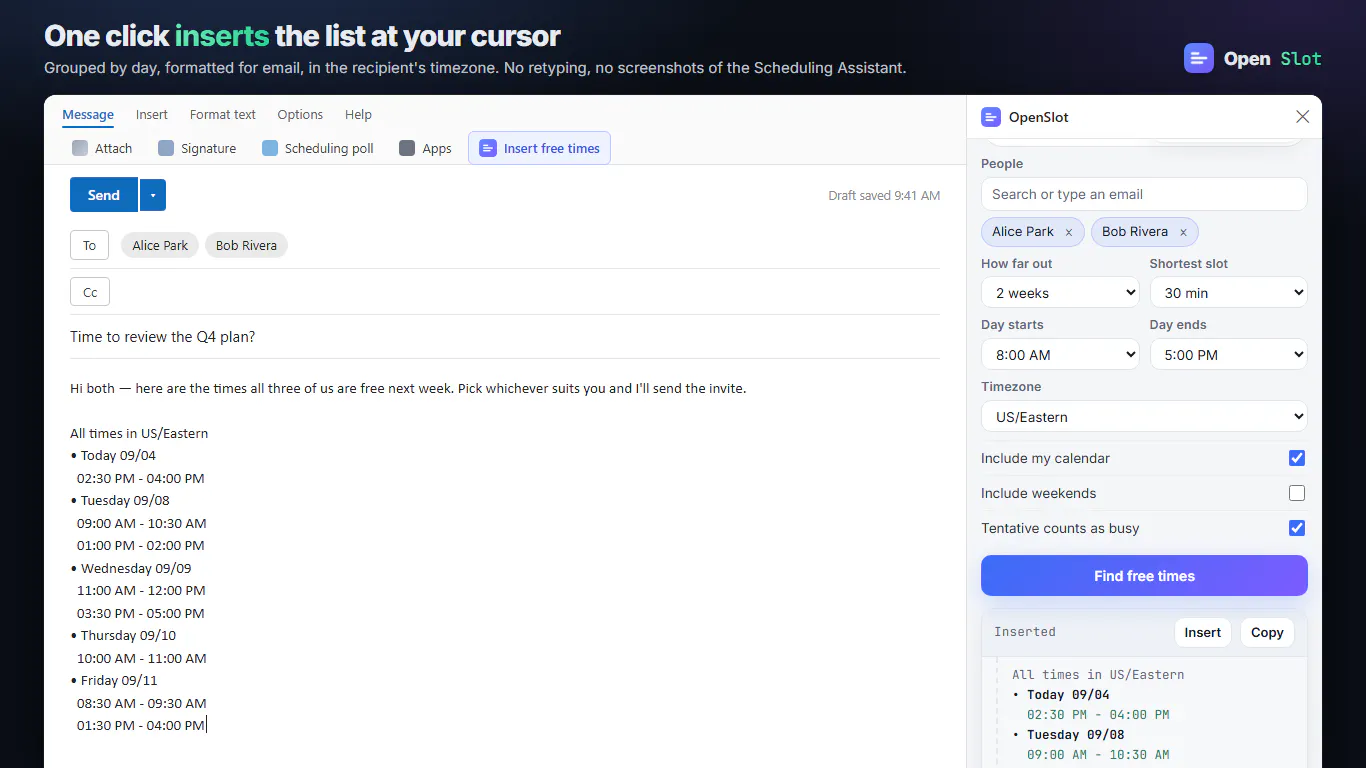Image resolution: width=1366 pixels, height=768 pixels.
Task: Click 'Draft saved 9:41 AM' text
Action: click(884, 195)
